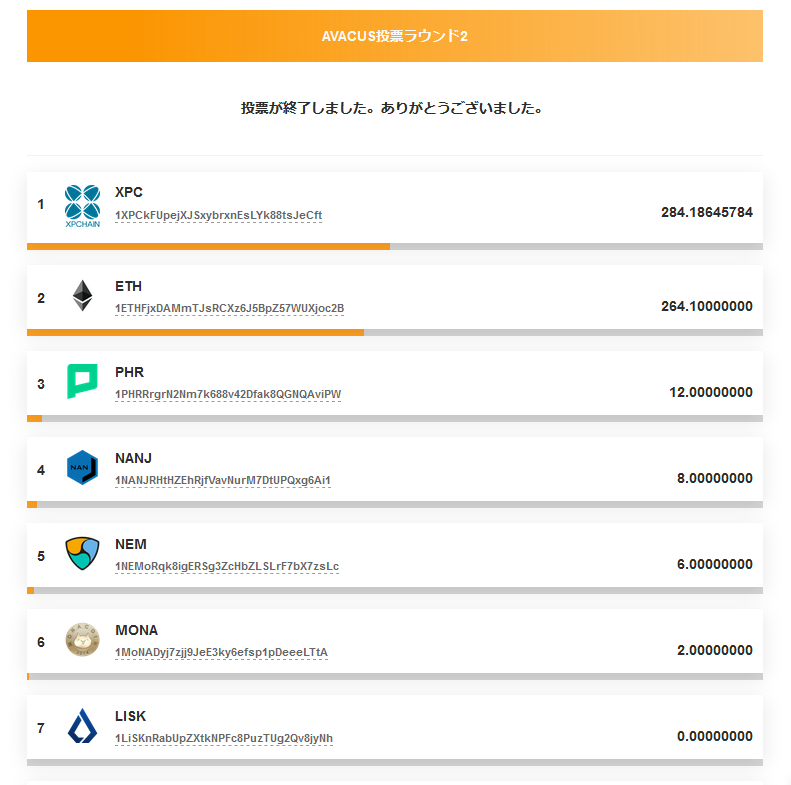Click the NEM shield logo
This screenshot has height=785, width=791.
82,553
